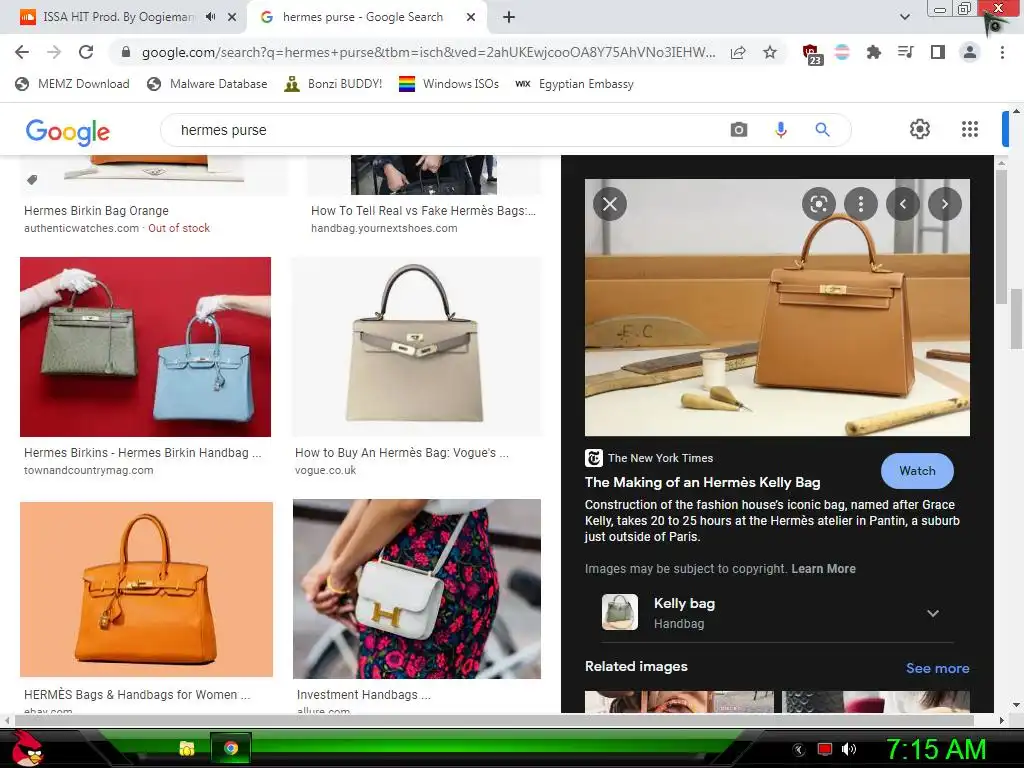
Task: Open How To Tell Real vs Fake result
Action: [x=423, y=211]
